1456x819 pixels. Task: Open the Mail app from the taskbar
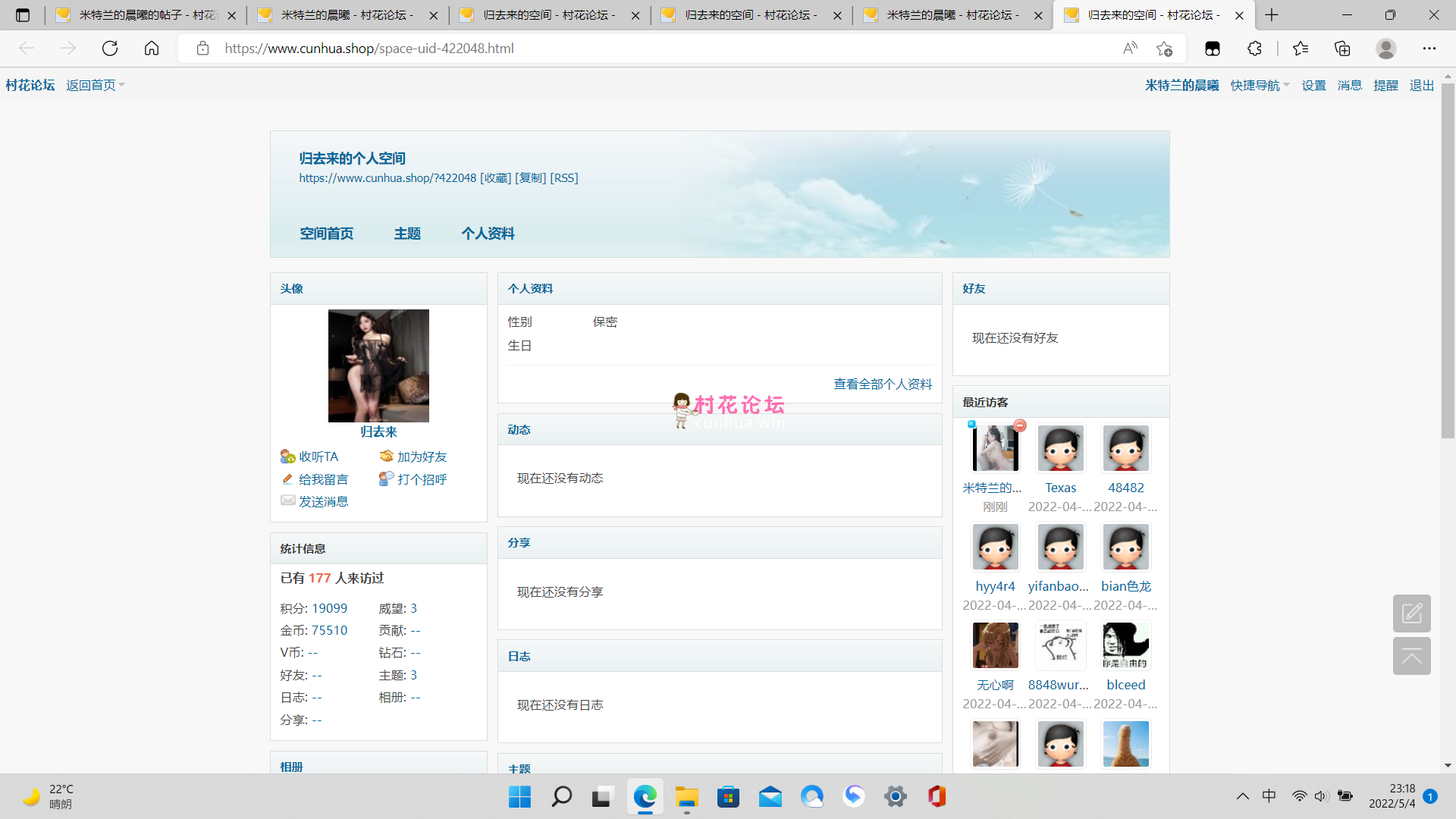click(x=770, y=796)
